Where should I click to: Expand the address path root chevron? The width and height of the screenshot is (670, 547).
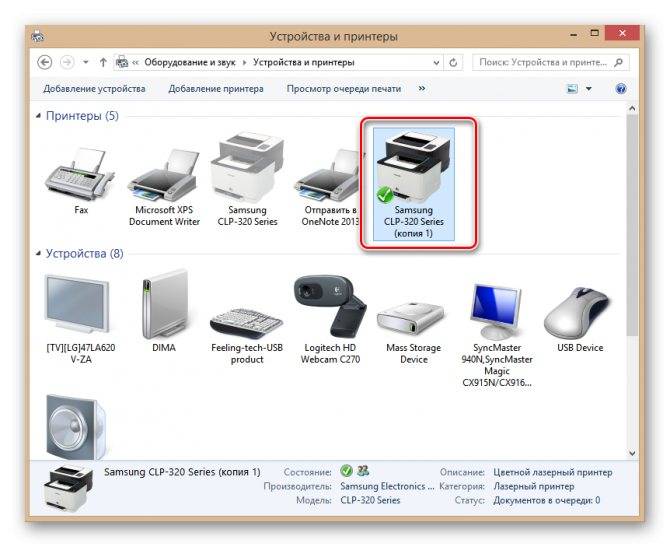pyautogui.click(x=135, y=62)
